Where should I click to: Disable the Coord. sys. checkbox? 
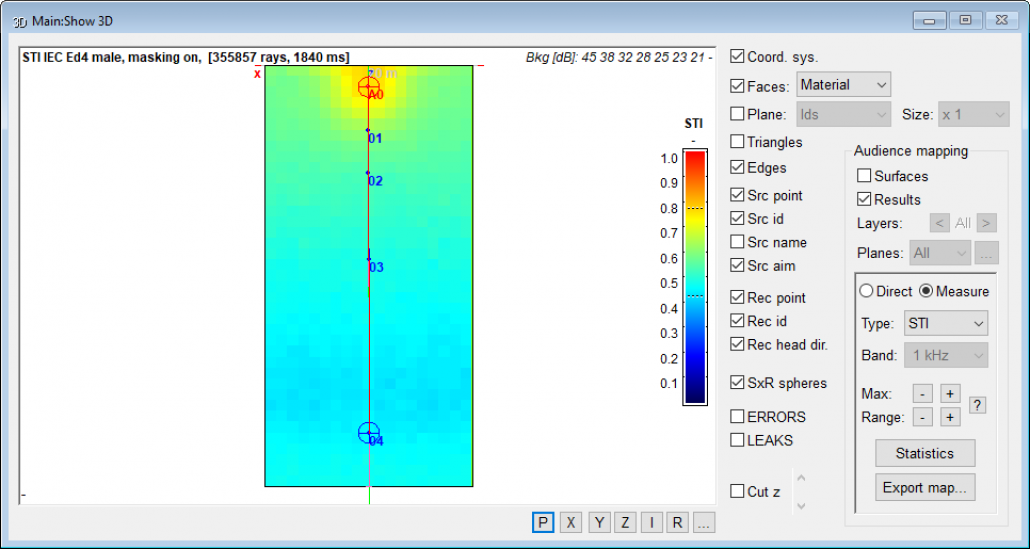[x=737, y=57]
